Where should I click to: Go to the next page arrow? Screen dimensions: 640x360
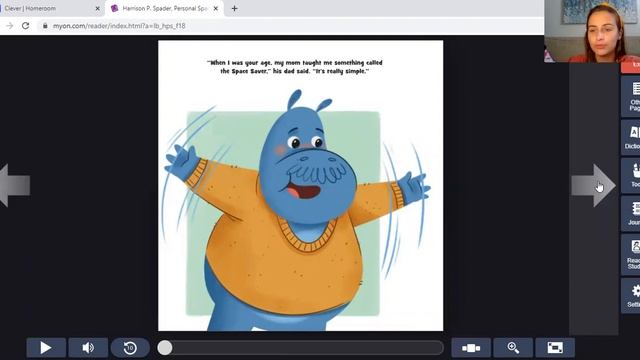point(593,186)
